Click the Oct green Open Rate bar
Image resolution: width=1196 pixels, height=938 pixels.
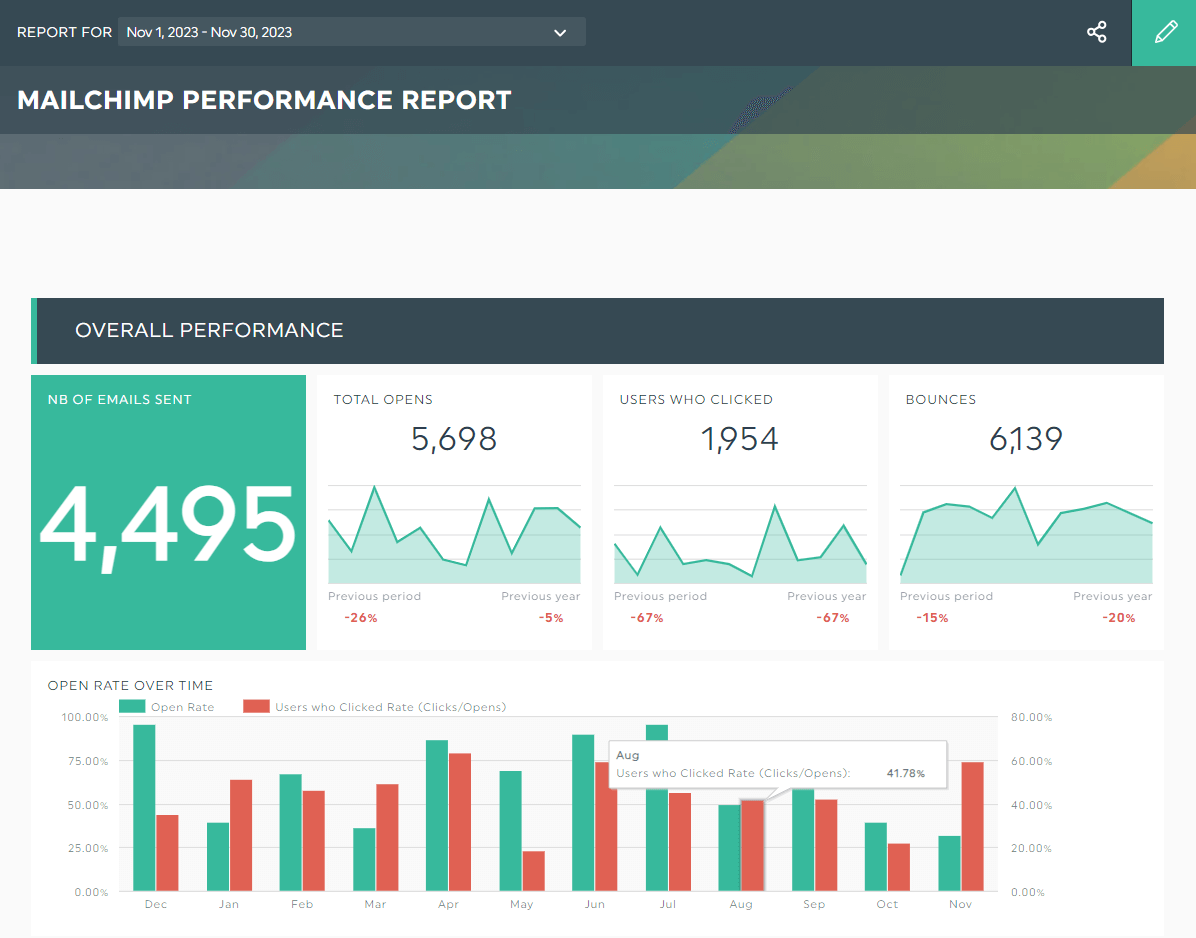point(876,856)
